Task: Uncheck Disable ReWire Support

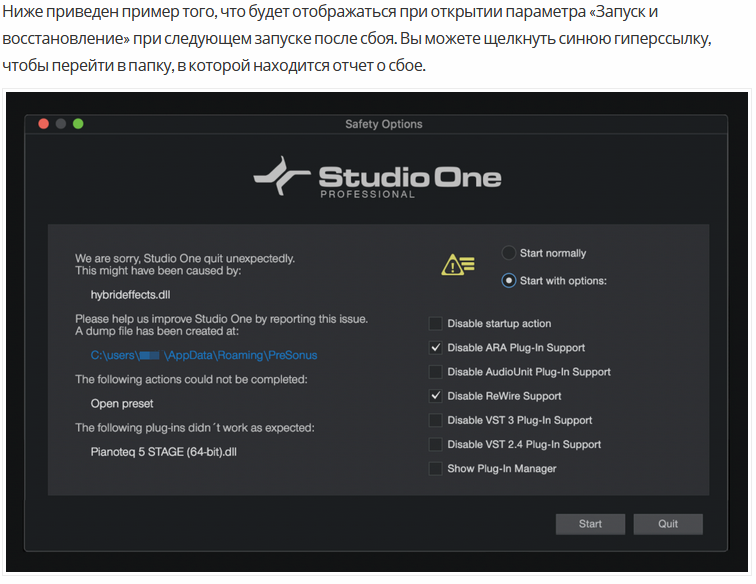Action: click(435, 396)
